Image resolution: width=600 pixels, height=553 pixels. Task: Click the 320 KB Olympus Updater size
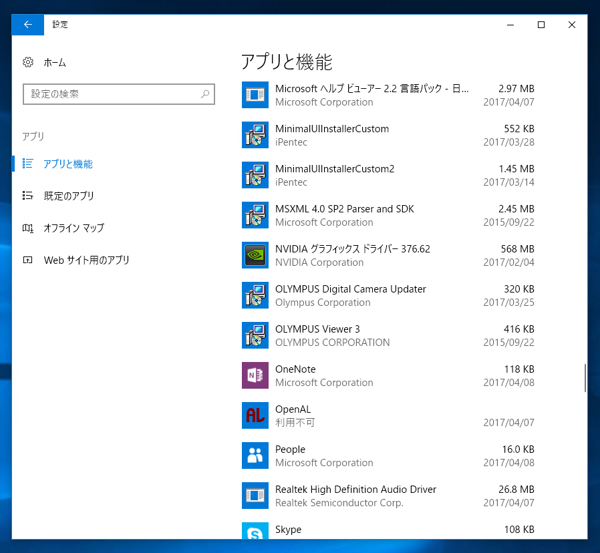click(x=519, y=289)
